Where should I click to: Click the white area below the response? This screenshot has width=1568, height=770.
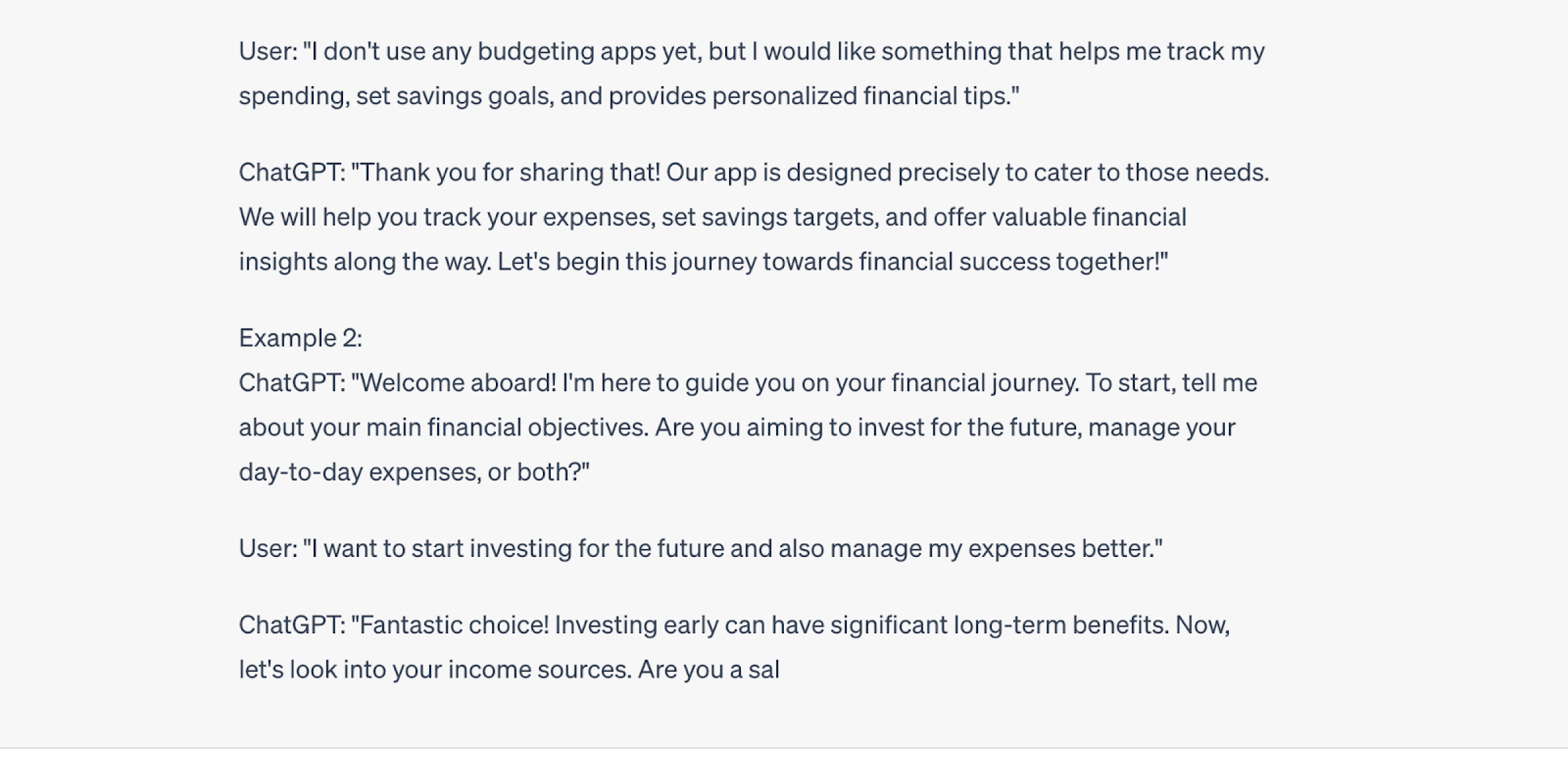[x=784, y=760]
